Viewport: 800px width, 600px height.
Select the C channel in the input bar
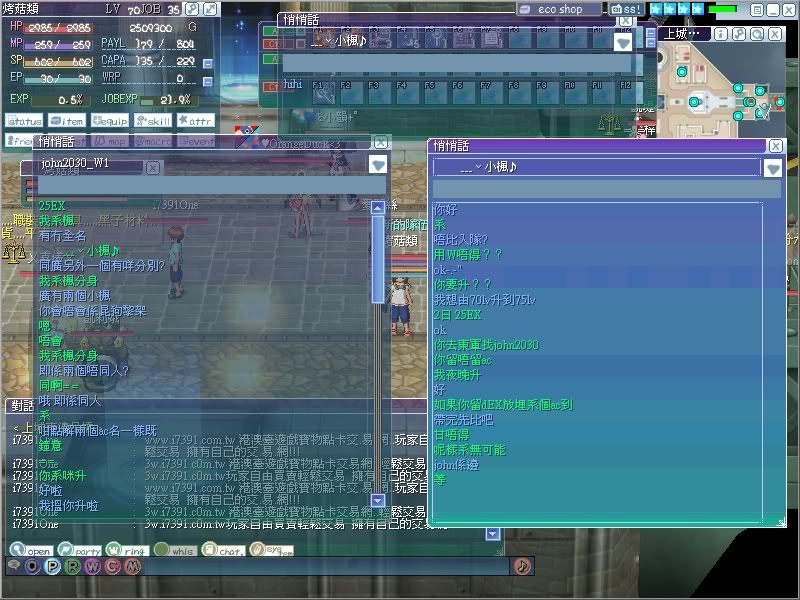point(113,566)
